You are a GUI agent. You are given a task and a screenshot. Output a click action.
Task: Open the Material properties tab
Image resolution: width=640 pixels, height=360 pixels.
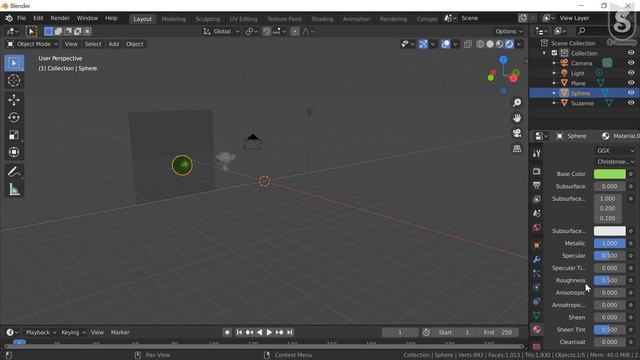click(537, 329)
